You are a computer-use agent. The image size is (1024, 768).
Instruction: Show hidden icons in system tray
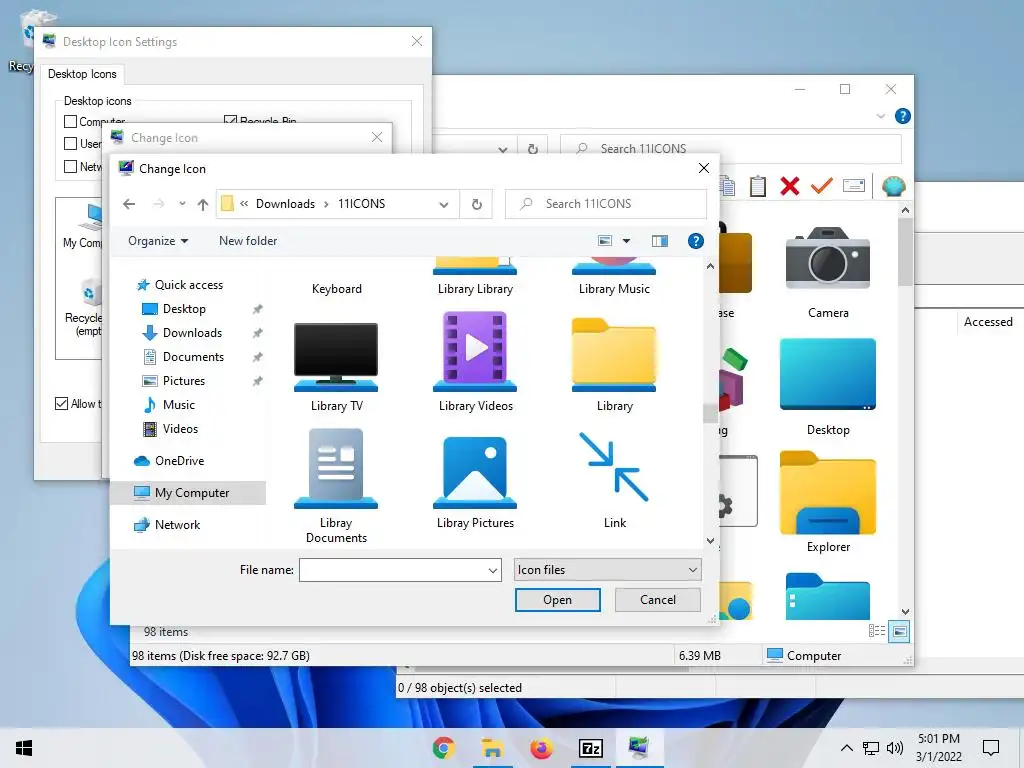[x=846, y=748]
